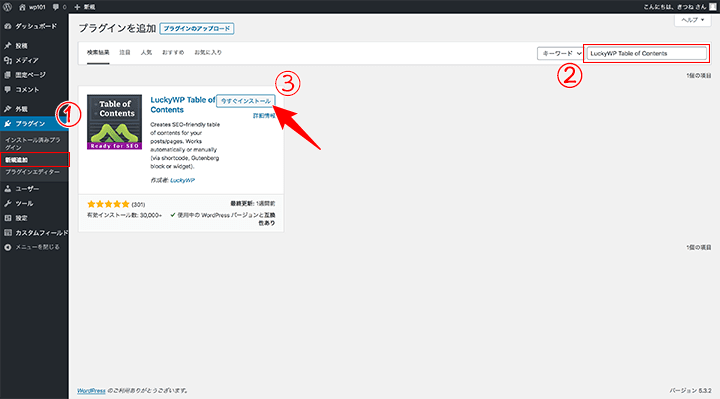Viewport: 720px width, 399px height.
Task: Switch to 検索結果 tab
Action: click(98, 53)
